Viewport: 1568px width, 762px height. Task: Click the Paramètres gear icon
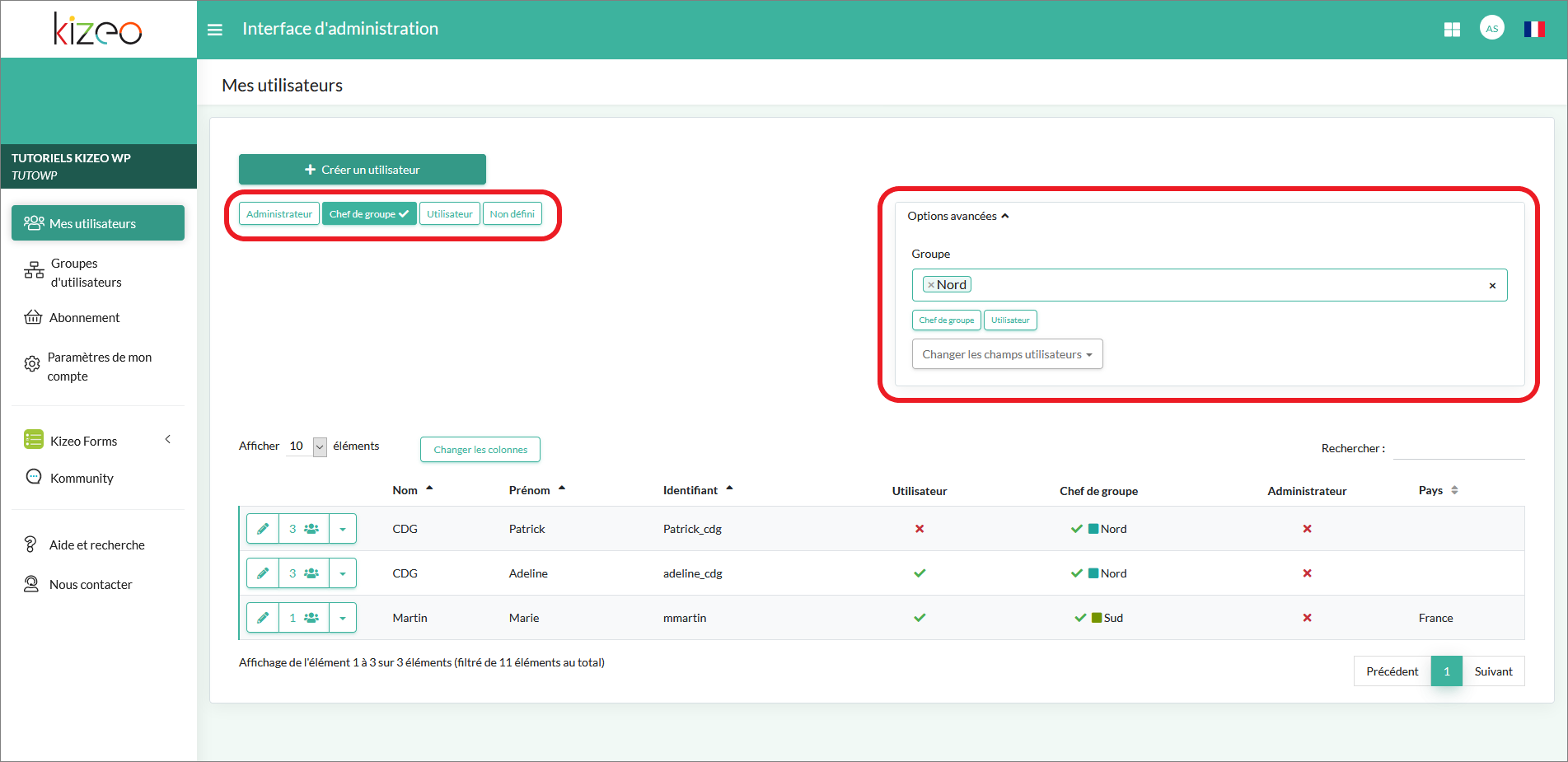[32, 363]
